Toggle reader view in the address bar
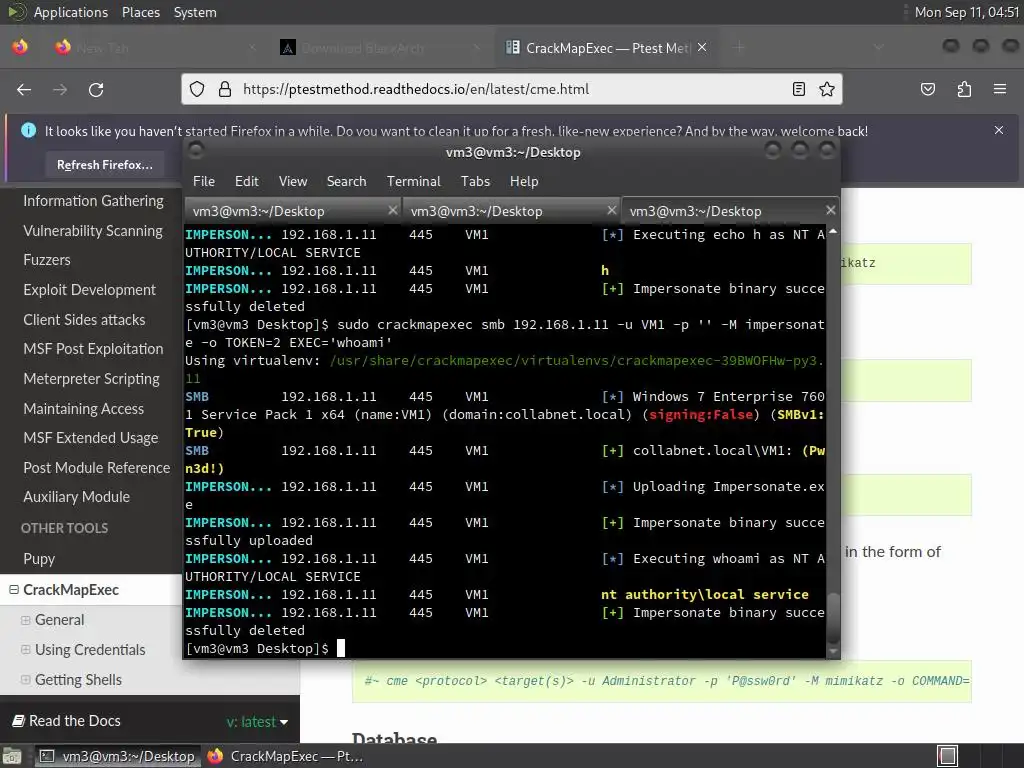Image resolution: width=1024 pixels, height=768 pixels. pos(798,89)
